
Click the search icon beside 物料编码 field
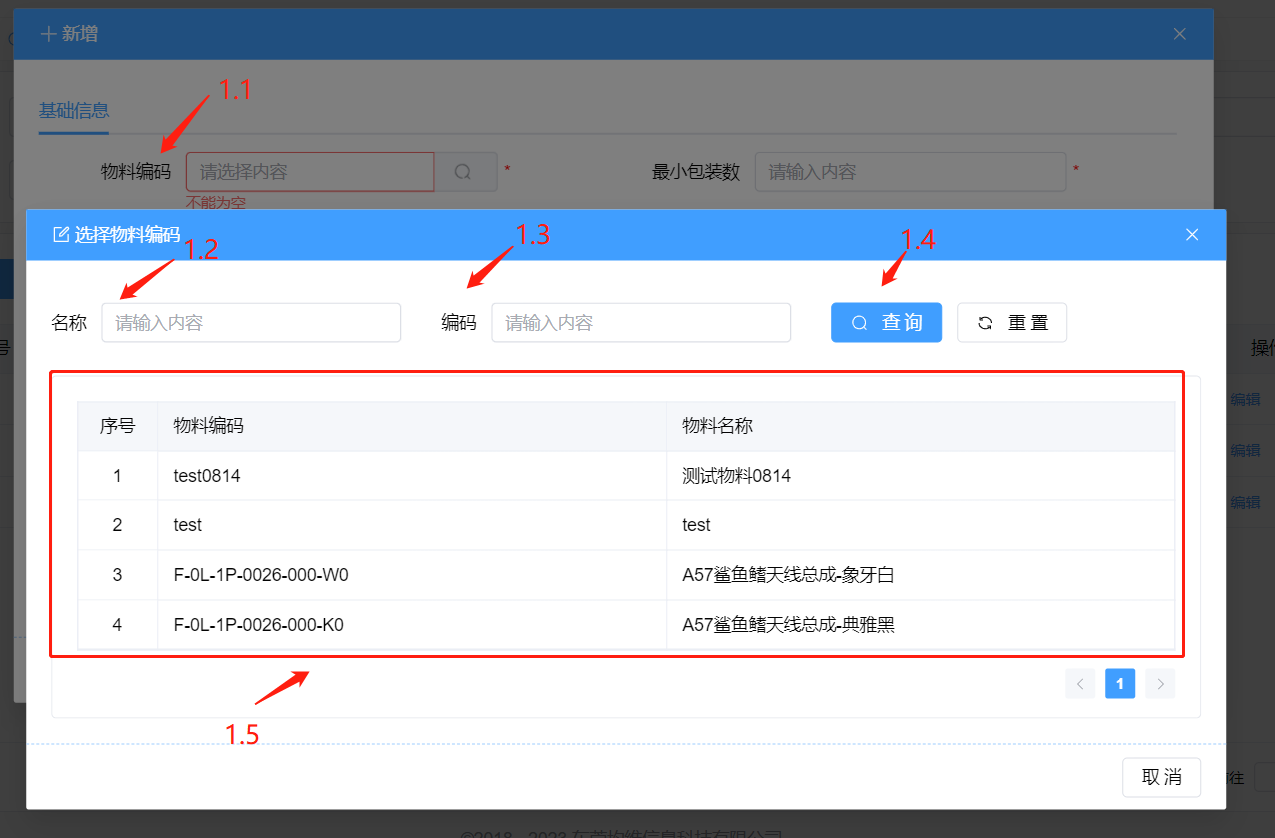(x=463, y=172)
